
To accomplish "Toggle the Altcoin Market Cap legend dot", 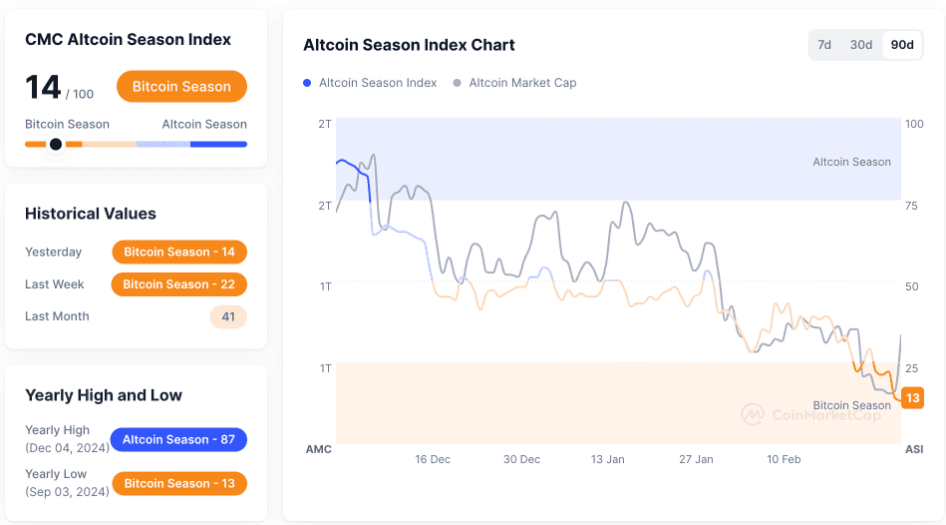I will pos(457,83).
